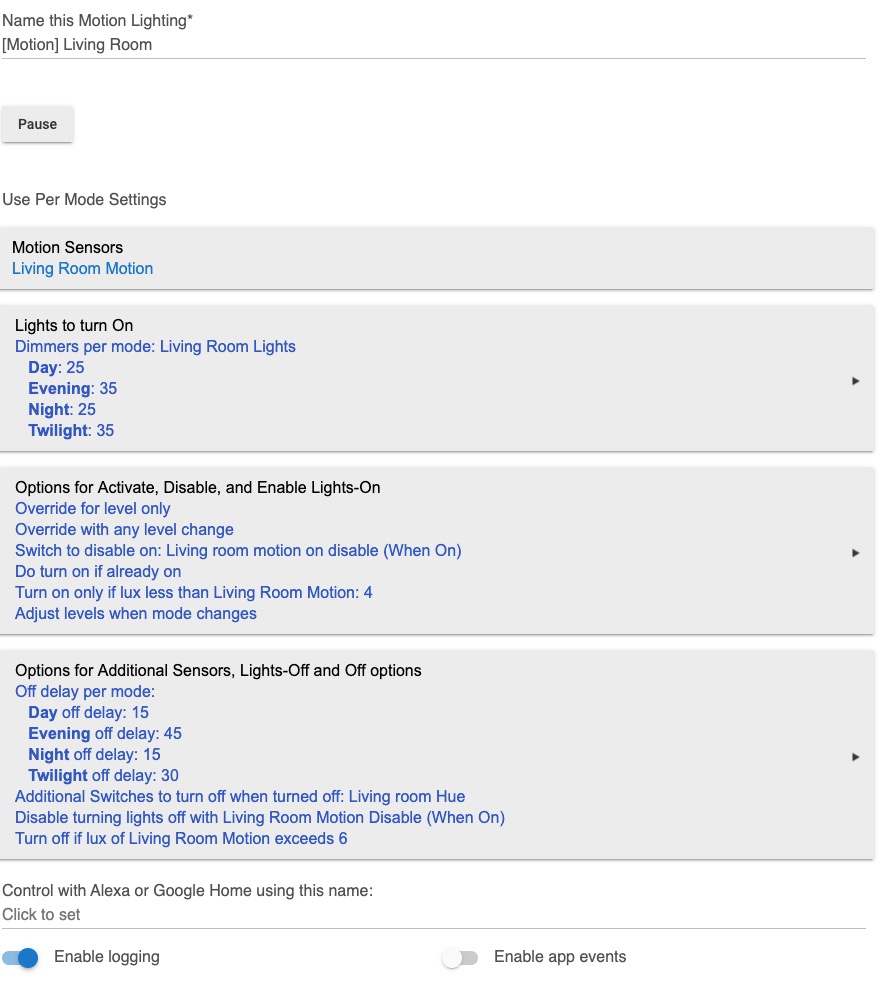This screenshot has height=984, width=881.
Task: Select Do turn on if already on
Action: [x=98, y=572]
